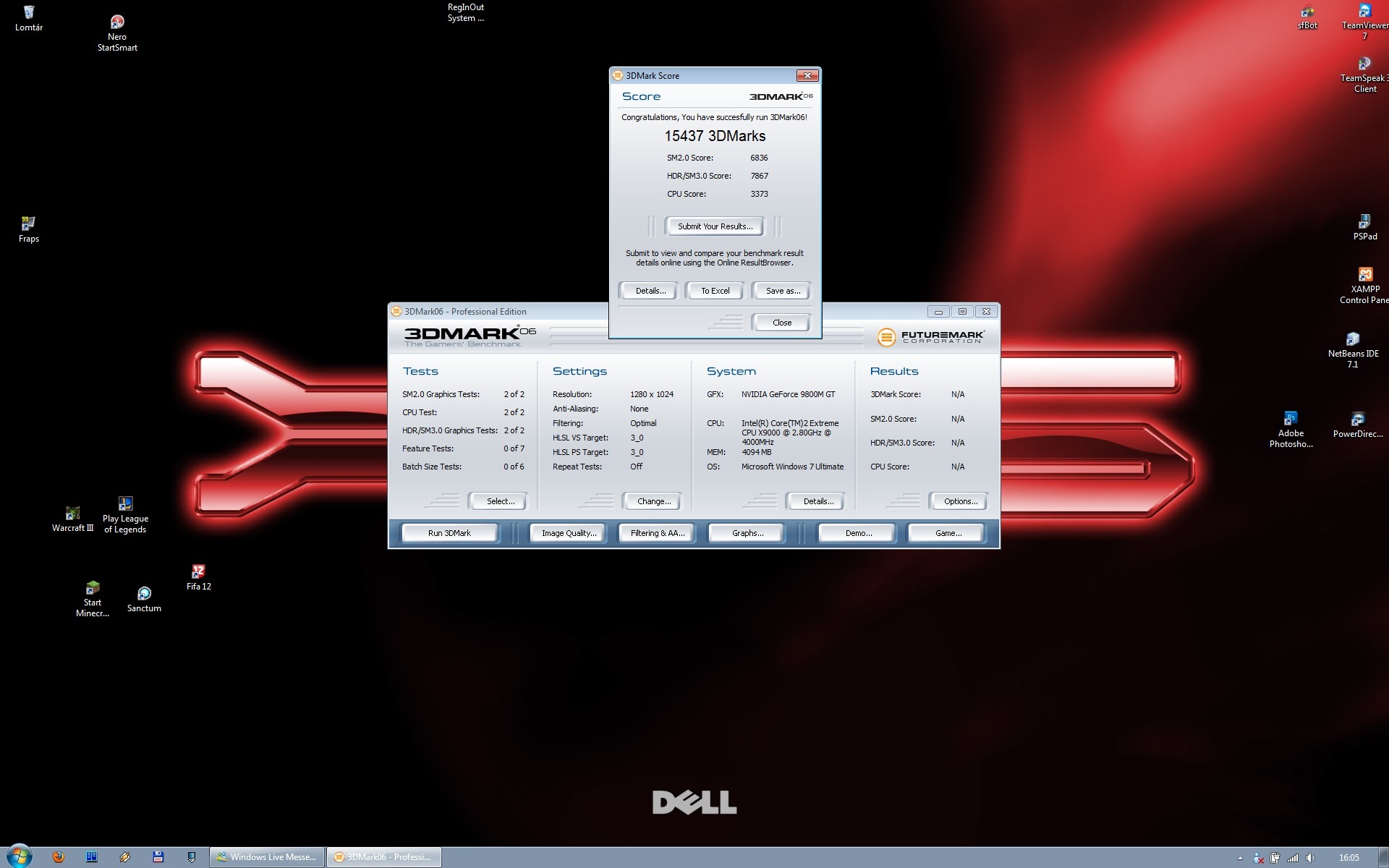1389x868 pixels.
Task: Click HDR/SM3.0 Score value 7867
Action: (x=759, y=176)
